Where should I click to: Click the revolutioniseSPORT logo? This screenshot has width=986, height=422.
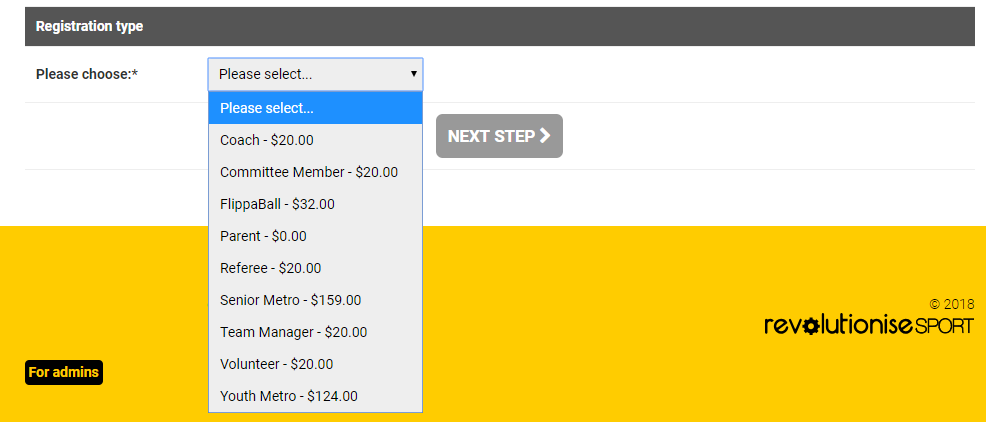click(869, 326)
